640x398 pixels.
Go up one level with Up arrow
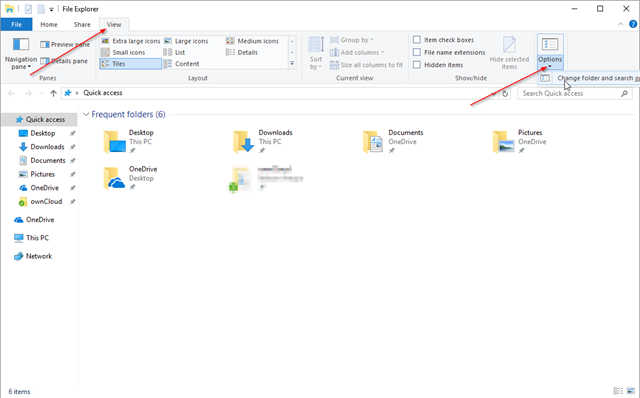click(53, 93)
